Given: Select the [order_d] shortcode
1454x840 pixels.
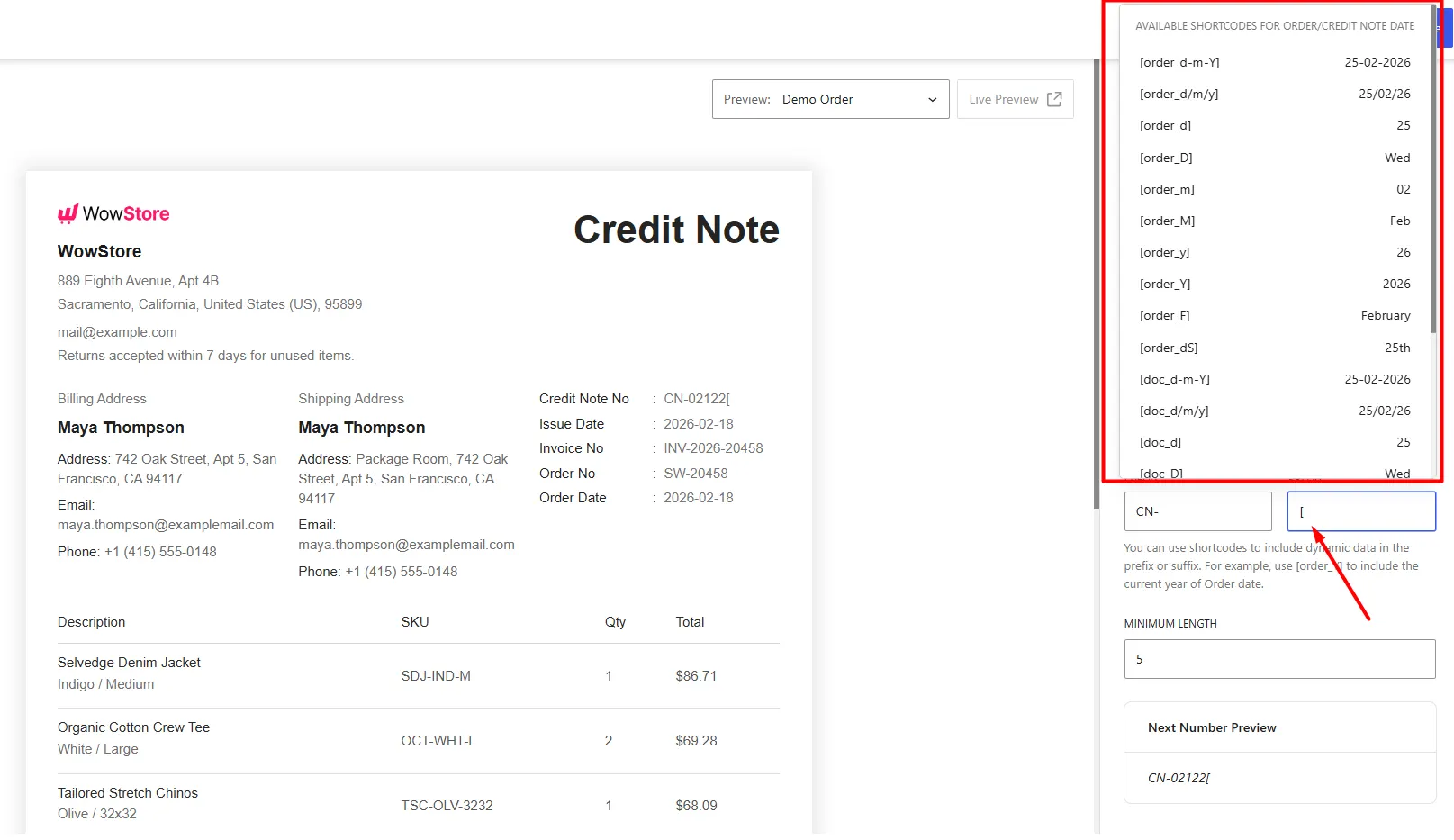Looking at the screenshot, I should [x=1274, y=125].
